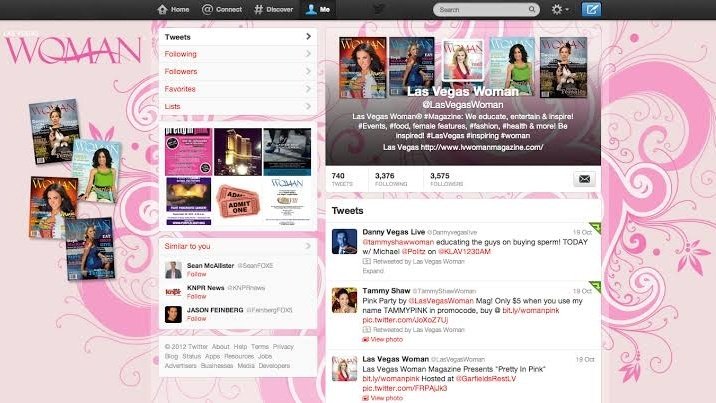The width and height of the screenshot is (716, 403).
Task: Open the Following list
Action: [x=238, y=54]
